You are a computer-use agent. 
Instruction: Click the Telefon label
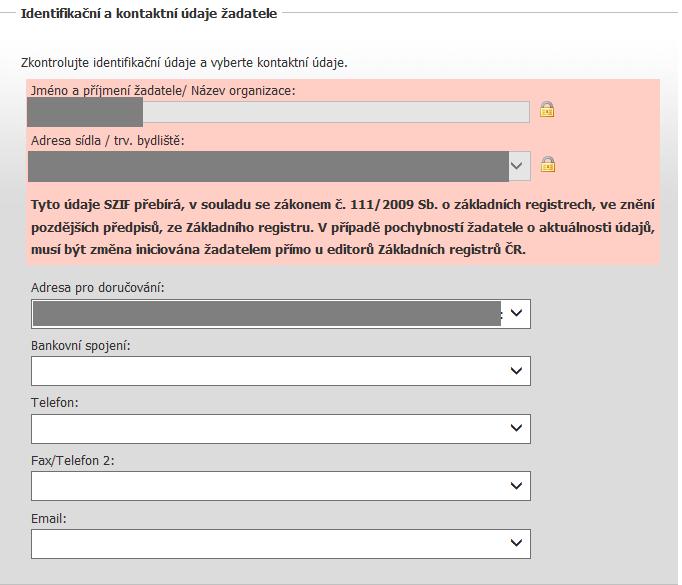54,403
